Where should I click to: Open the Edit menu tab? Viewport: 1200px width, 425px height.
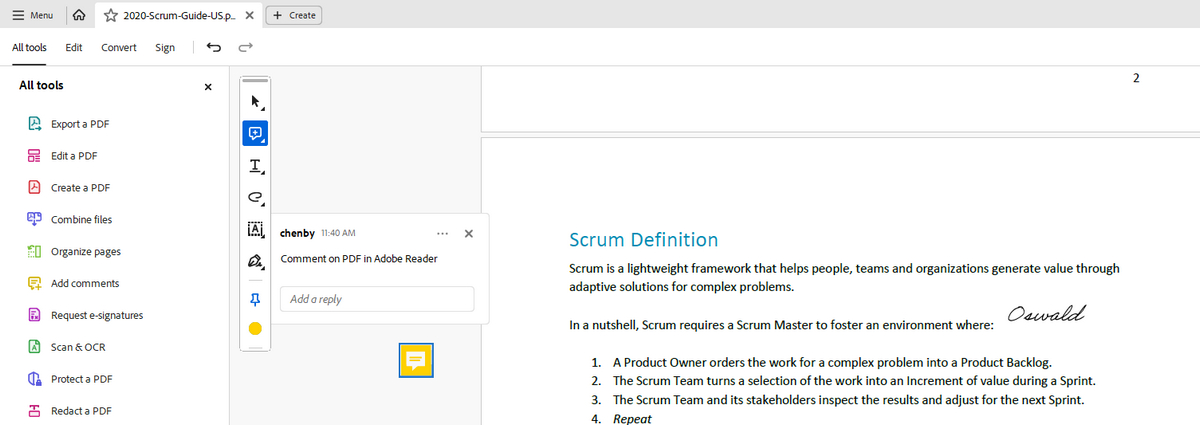pos(73,47)
